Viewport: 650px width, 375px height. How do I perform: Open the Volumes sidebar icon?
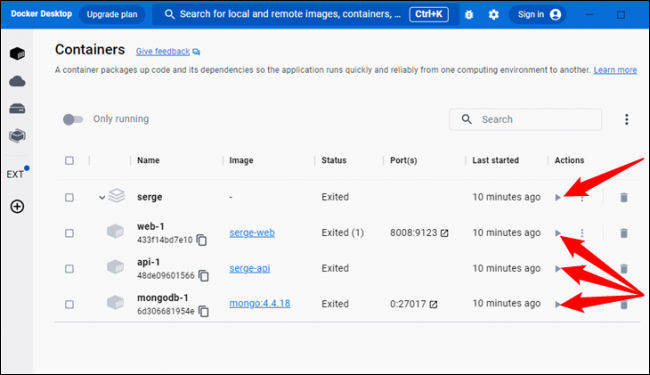(17, 109)
